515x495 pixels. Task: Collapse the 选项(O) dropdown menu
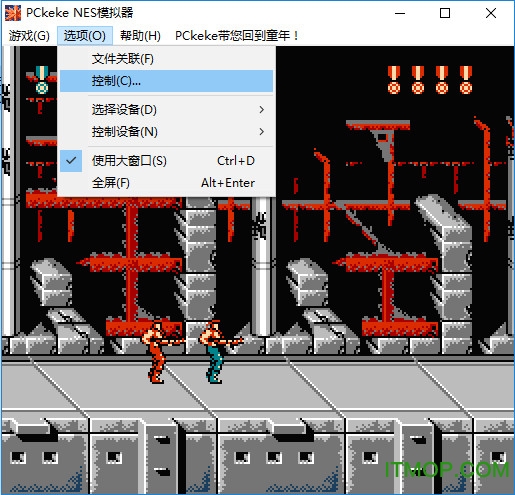[85, 36]
